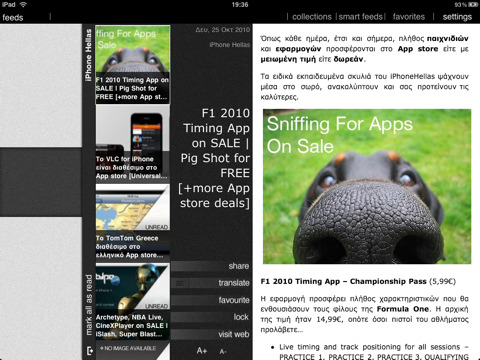Select dark highlighted block in left feeds pane
480x360 pixels.
coord(41,182)
